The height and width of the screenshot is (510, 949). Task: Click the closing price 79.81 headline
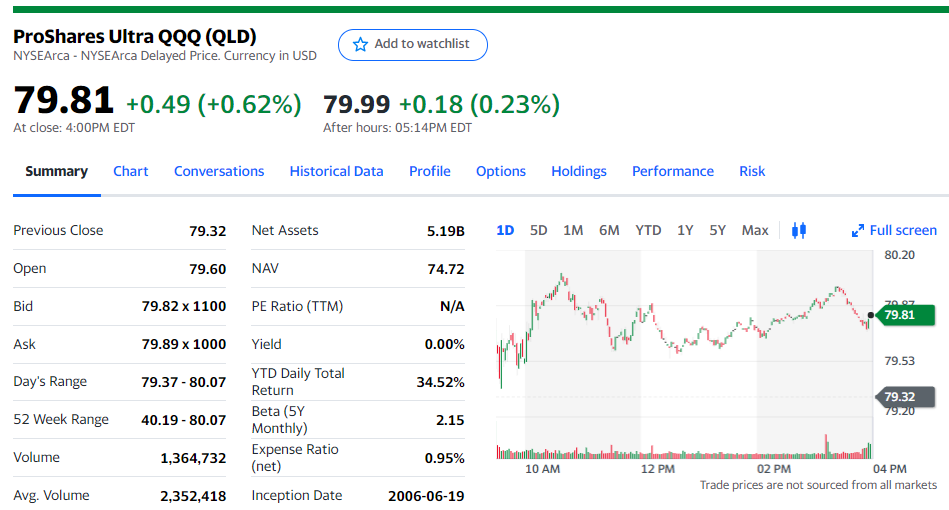[64, 100]
